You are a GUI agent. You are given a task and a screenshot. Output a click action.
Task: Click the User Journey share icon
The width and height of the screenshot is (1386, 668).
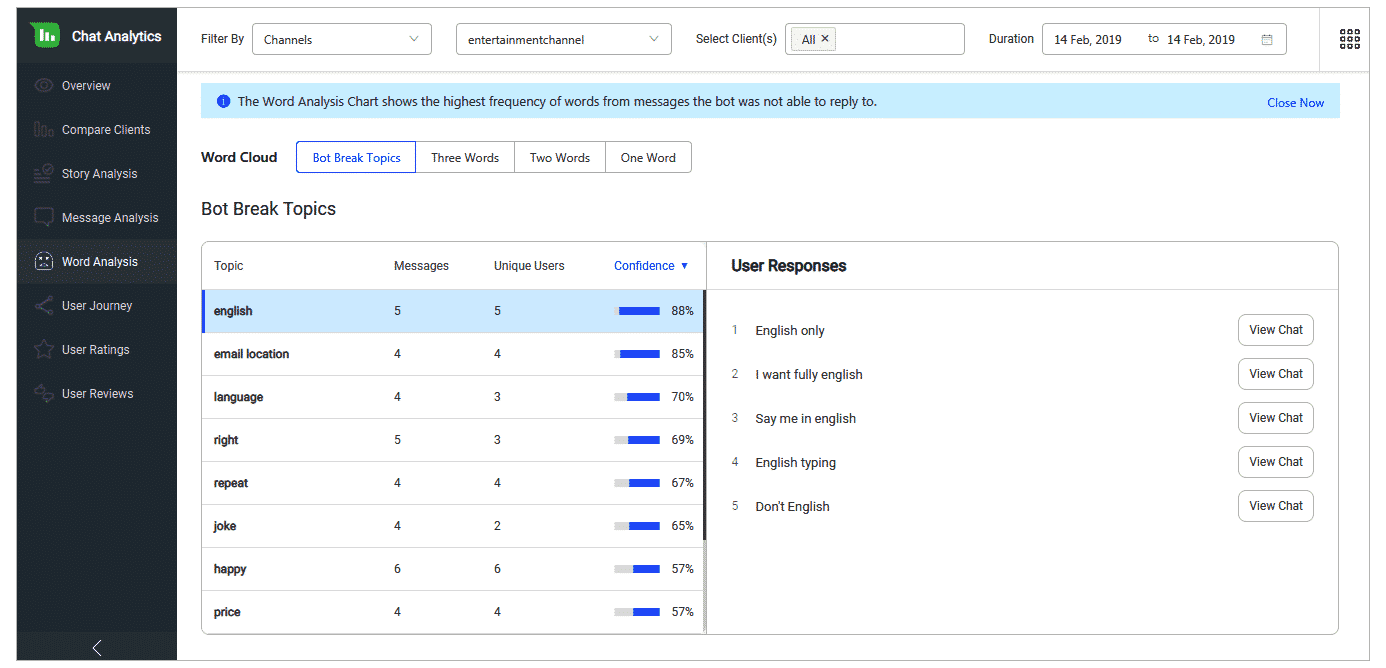(43, 306)
